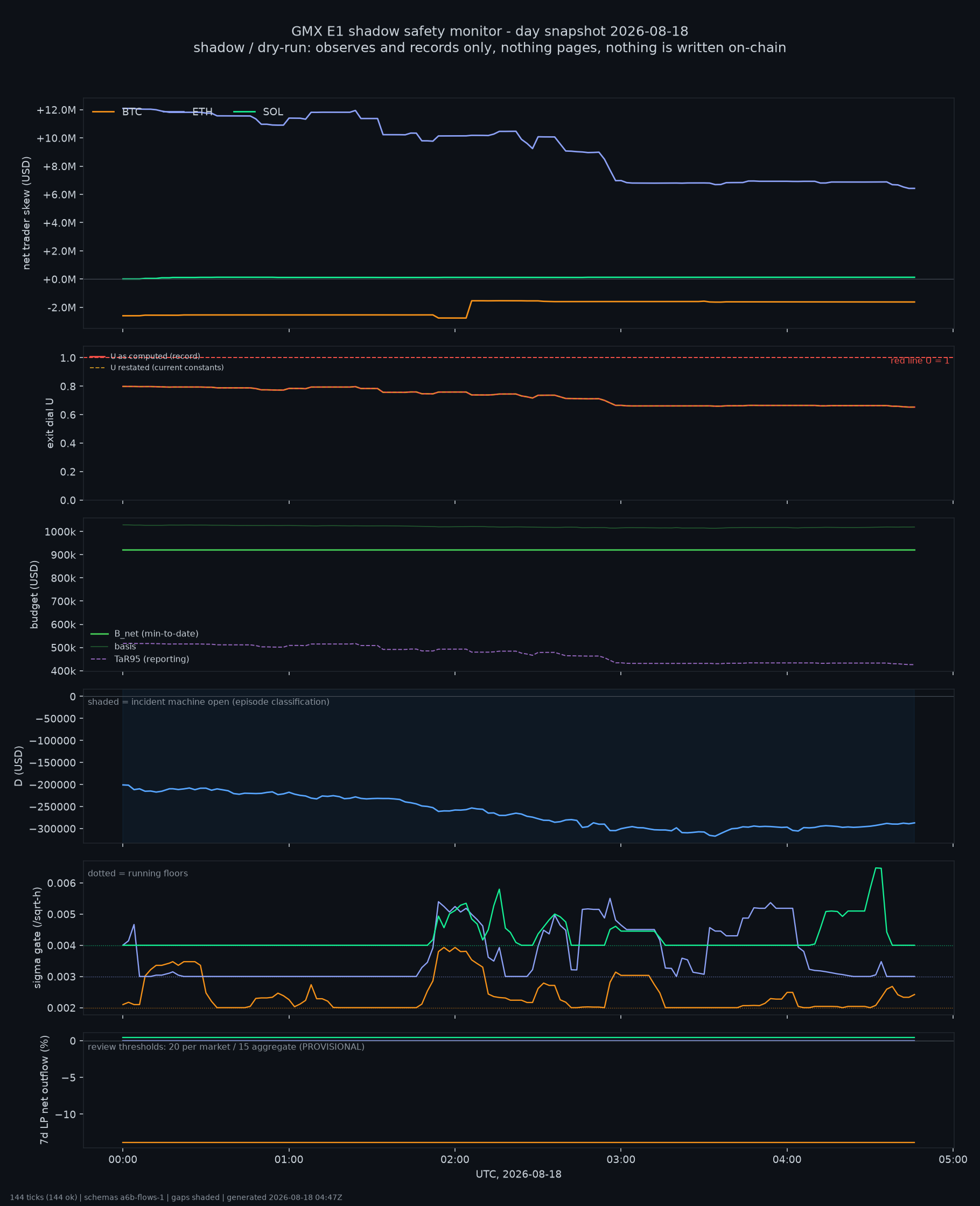Select the SOL legend label
This screenshot has height=1206, width=980.
(273, 113)
